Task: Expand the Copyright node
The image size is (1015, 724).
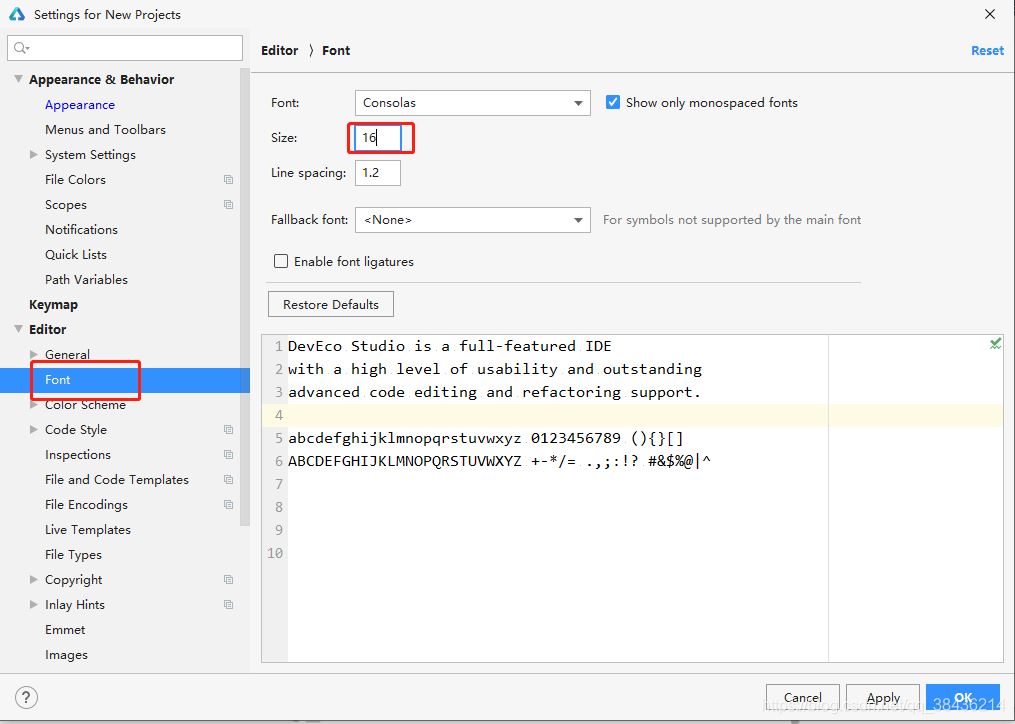Action: (x=34, y=580)
